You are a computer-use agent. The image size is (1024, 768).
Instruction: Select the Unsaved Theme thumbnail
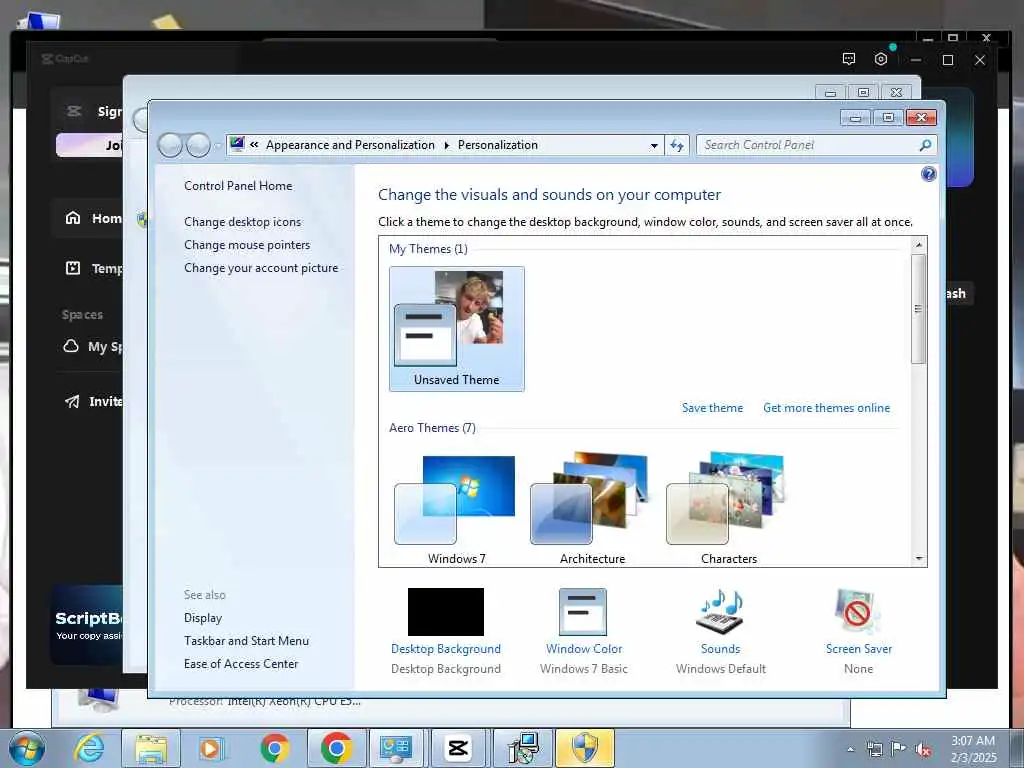(x=456, y=328)
